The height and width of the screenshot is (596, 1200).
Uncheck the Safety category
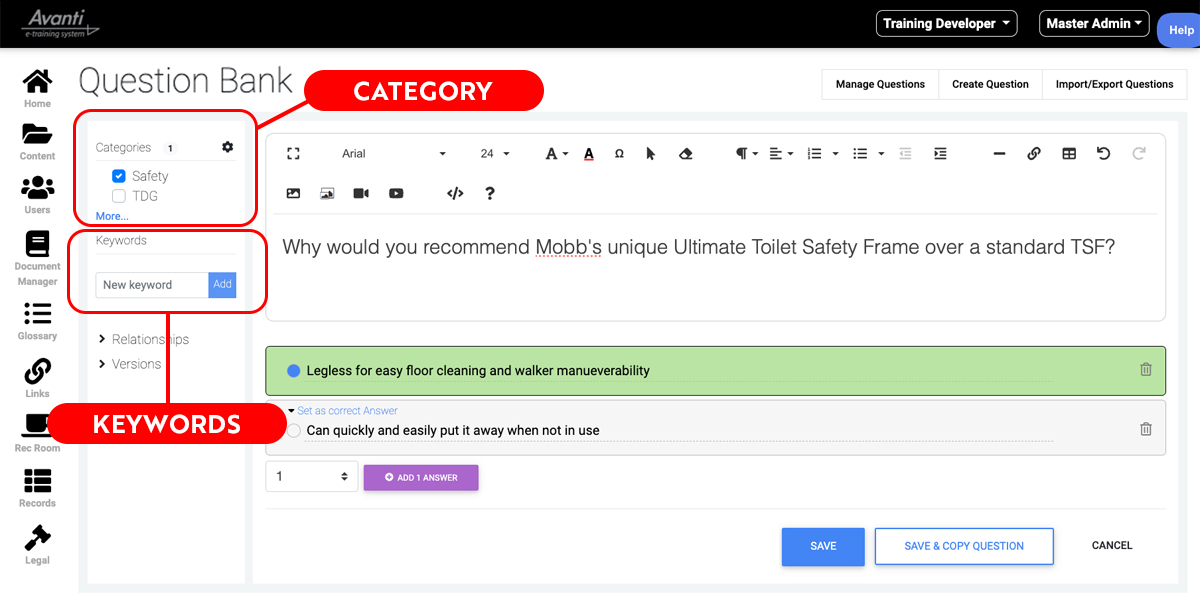pyautogui.click(x=118, y=176)
